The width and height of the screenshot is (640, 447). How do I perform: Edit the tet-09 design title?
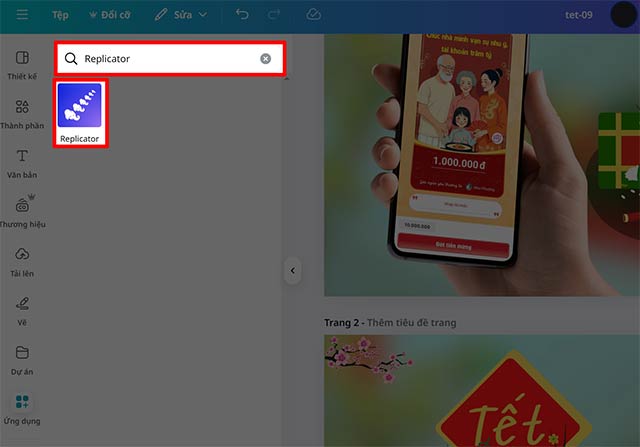578,15
